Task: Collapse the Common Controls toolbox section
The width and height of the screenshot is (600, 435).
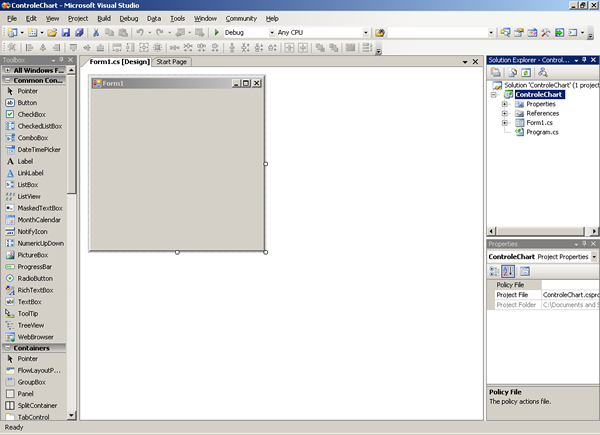Action: pos(7,80)
